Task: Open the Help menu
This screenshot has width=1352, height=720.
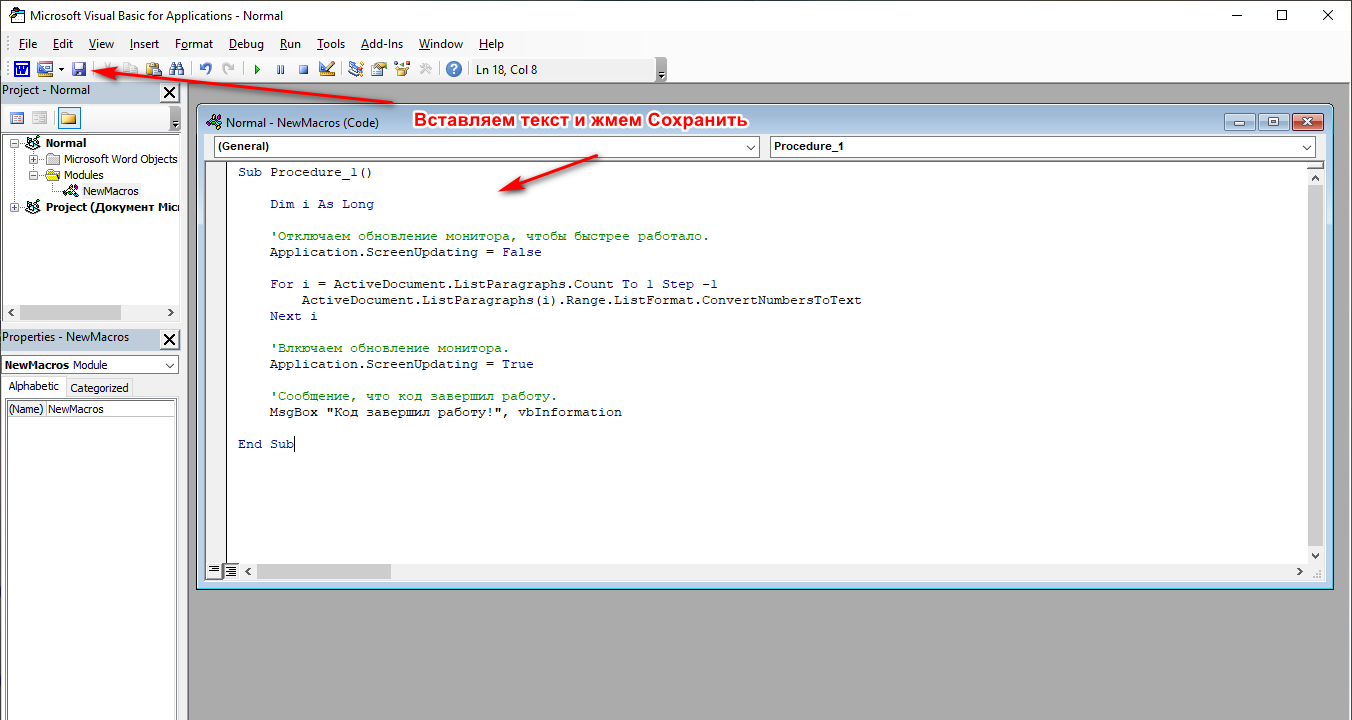Action: tap(491, 44)
